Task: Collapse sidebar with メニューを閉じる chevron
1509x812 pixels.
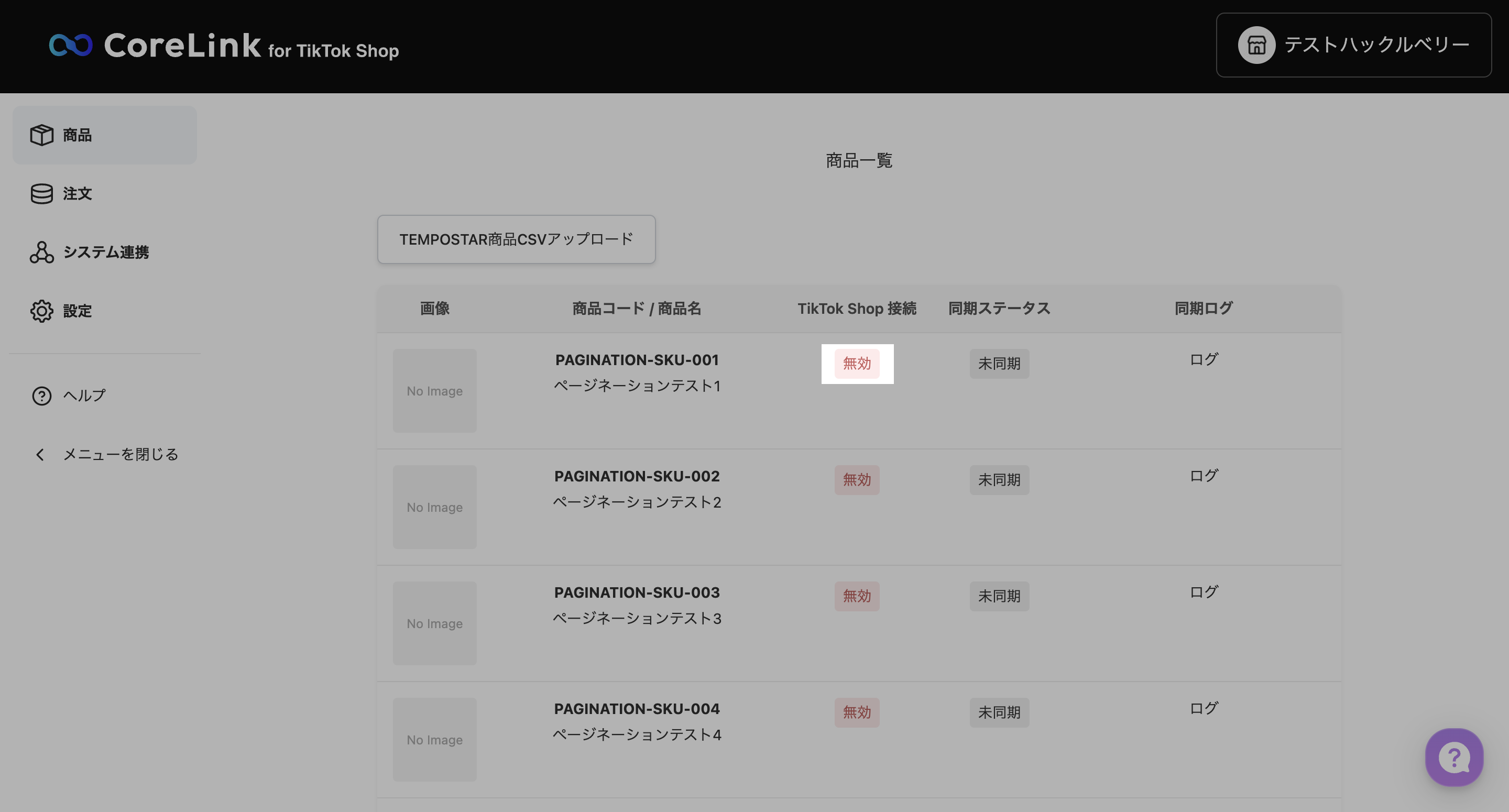Action: click(x=40, y=455)
